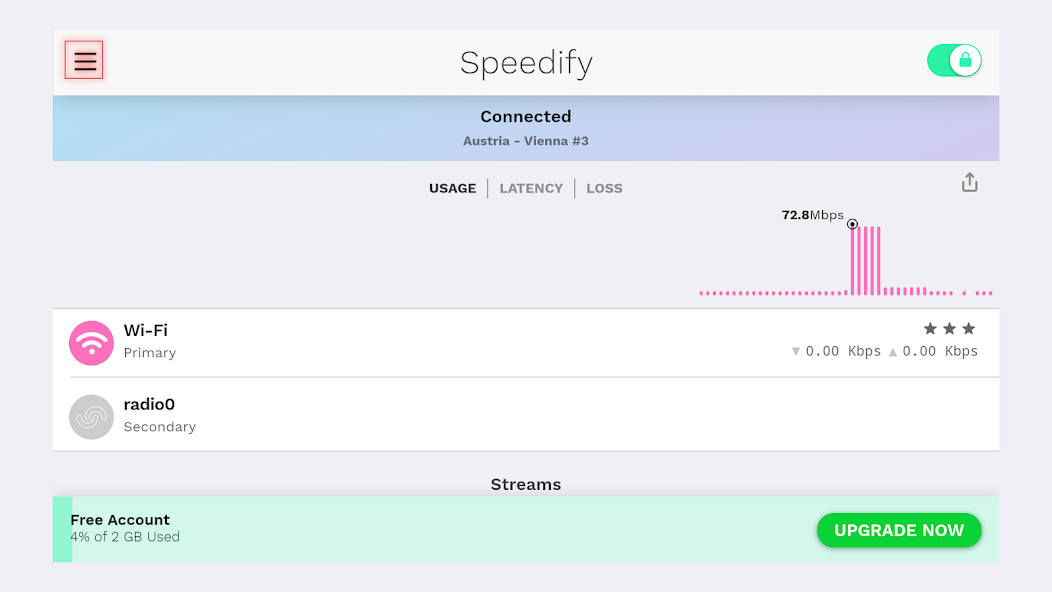Open the server selector showing Austria - Vienna #3
The width and height of the screenshot is (1052, 592).
point(526,140)
